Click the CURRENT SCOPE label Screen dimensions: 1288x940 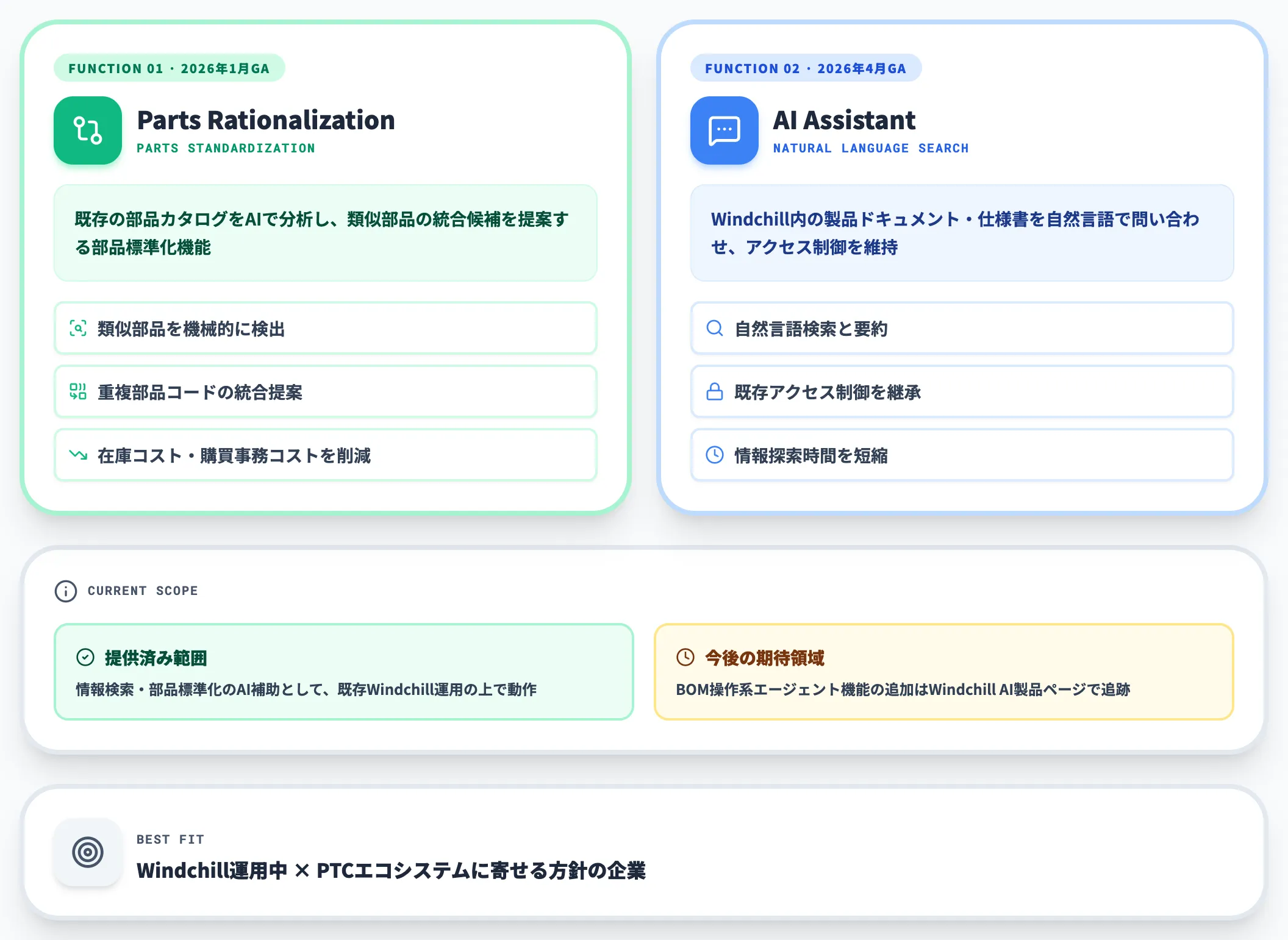143,591
